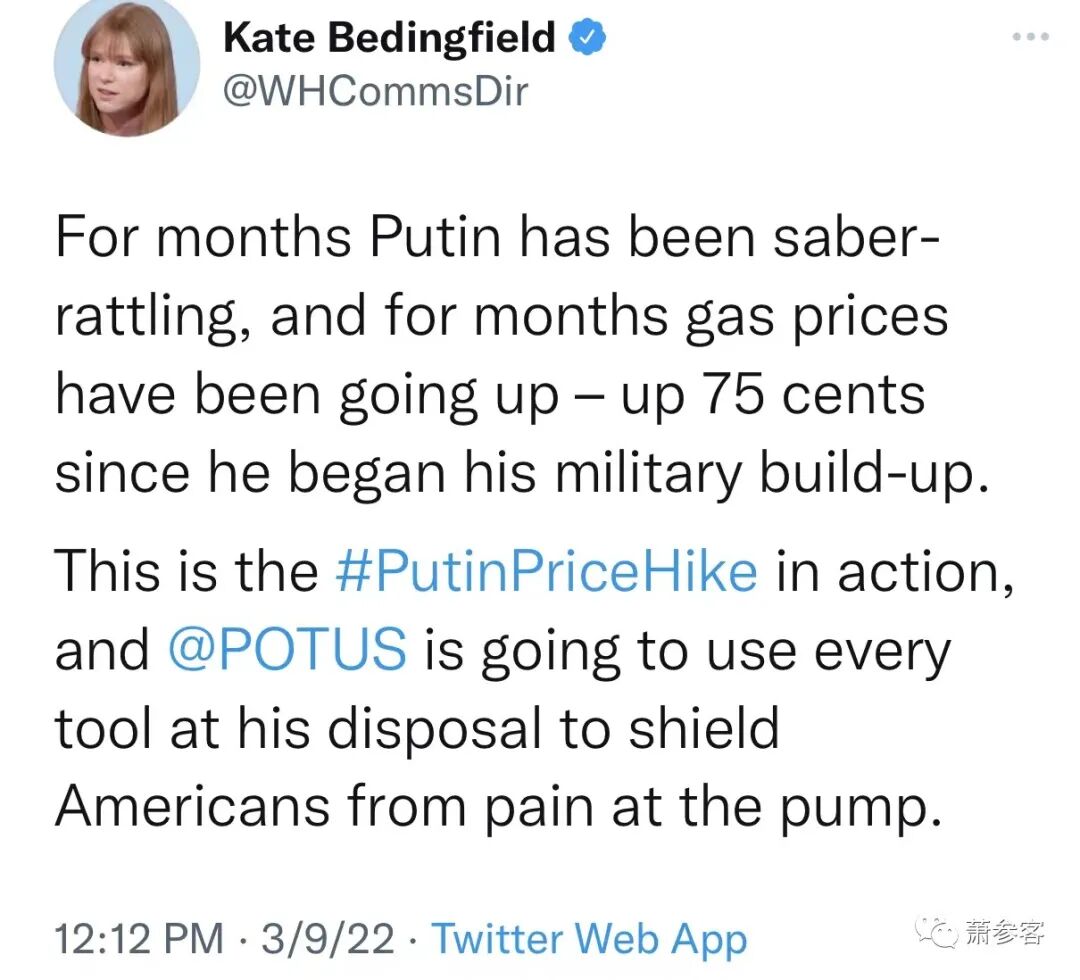Image resolution: width=1080 pixels, height=980 pixels.
Task: Click the Kate Bedingfield display name
Action: point(389,39)
